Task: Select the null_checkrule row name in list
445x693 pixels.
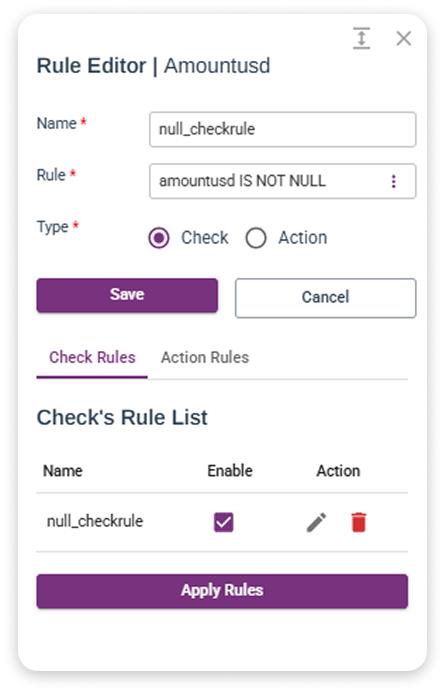Action: (95, 522)
